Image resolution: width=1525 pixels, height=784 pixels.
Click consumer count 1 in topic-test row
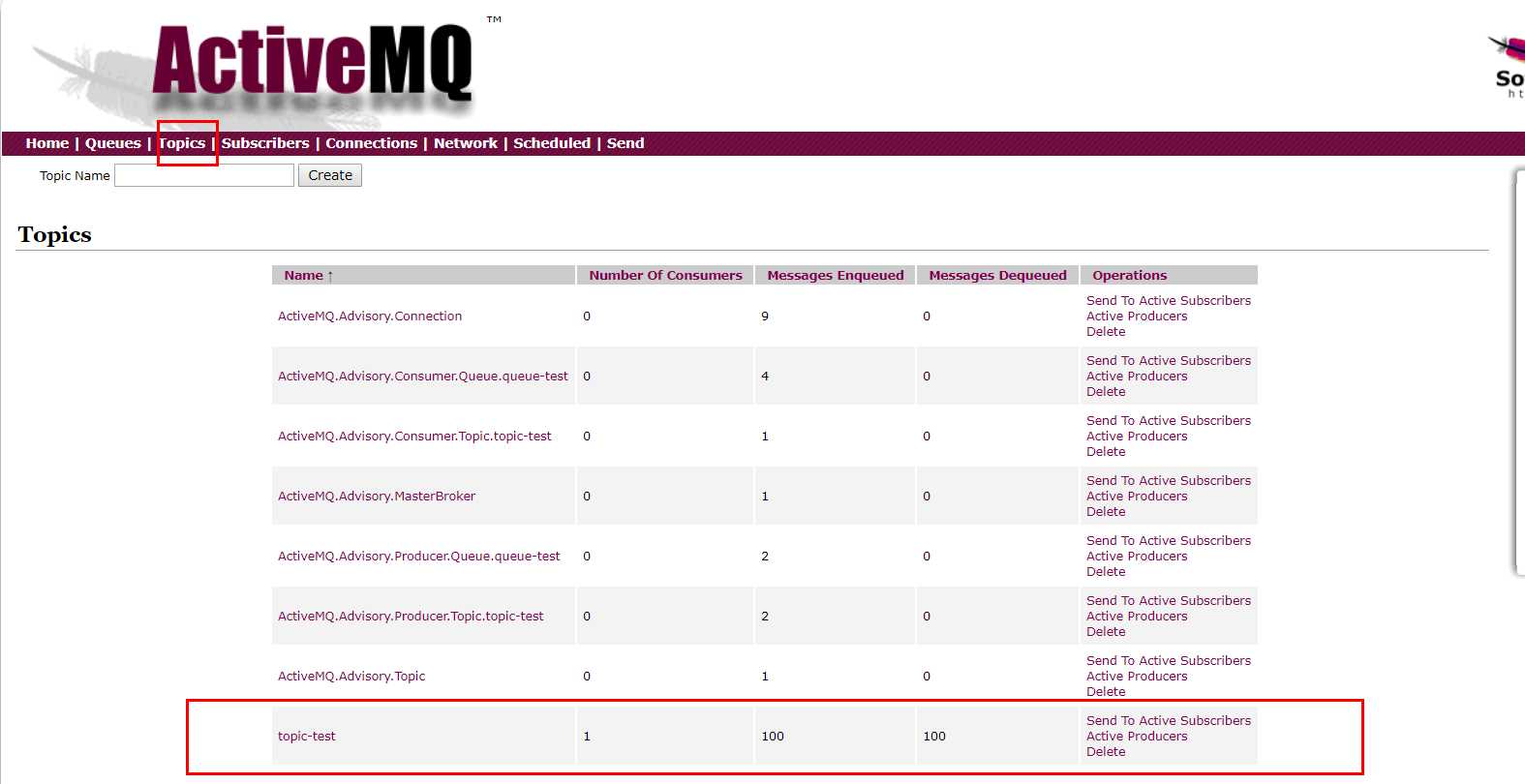[587, 737]
